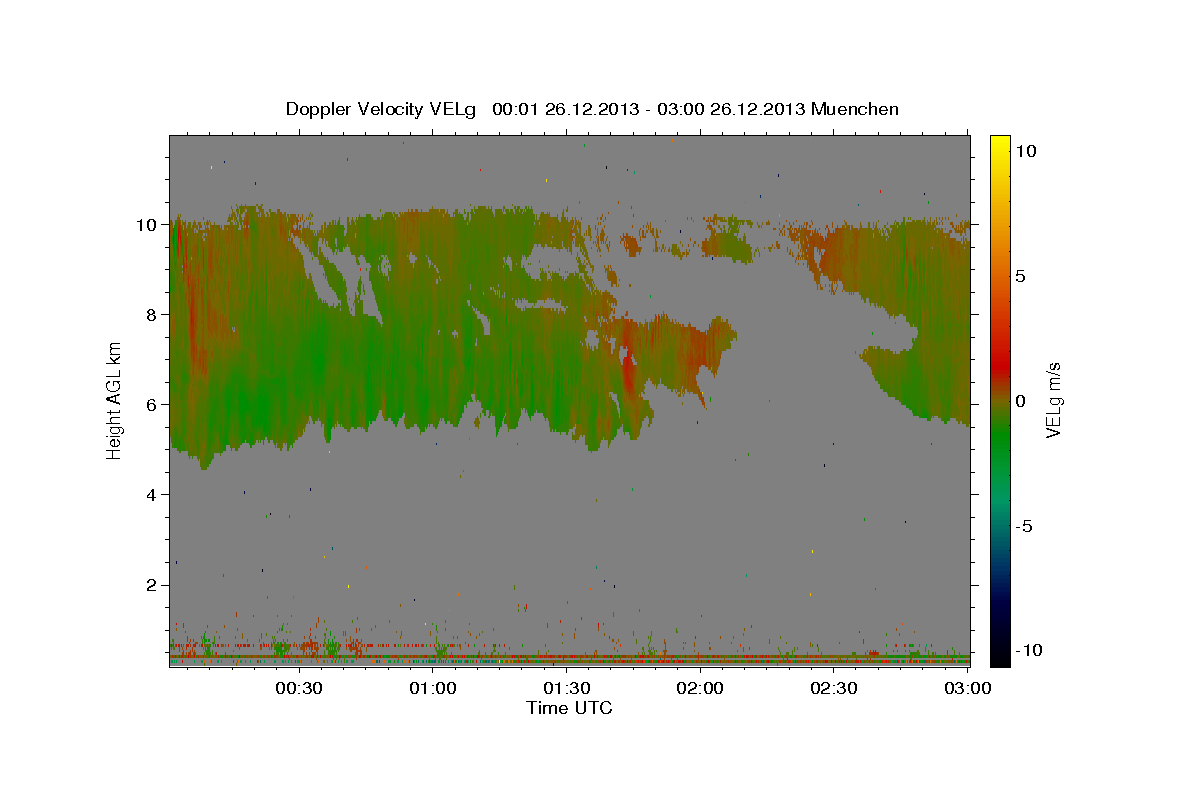Click the 02:30 time tick label

[x=833, y=689]
